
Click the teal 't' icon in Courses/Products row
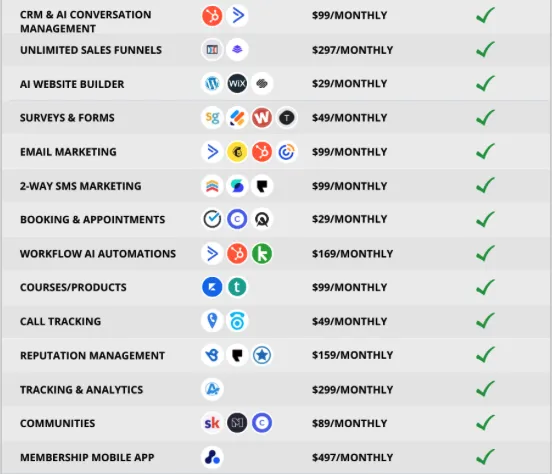tap(237, 287)
